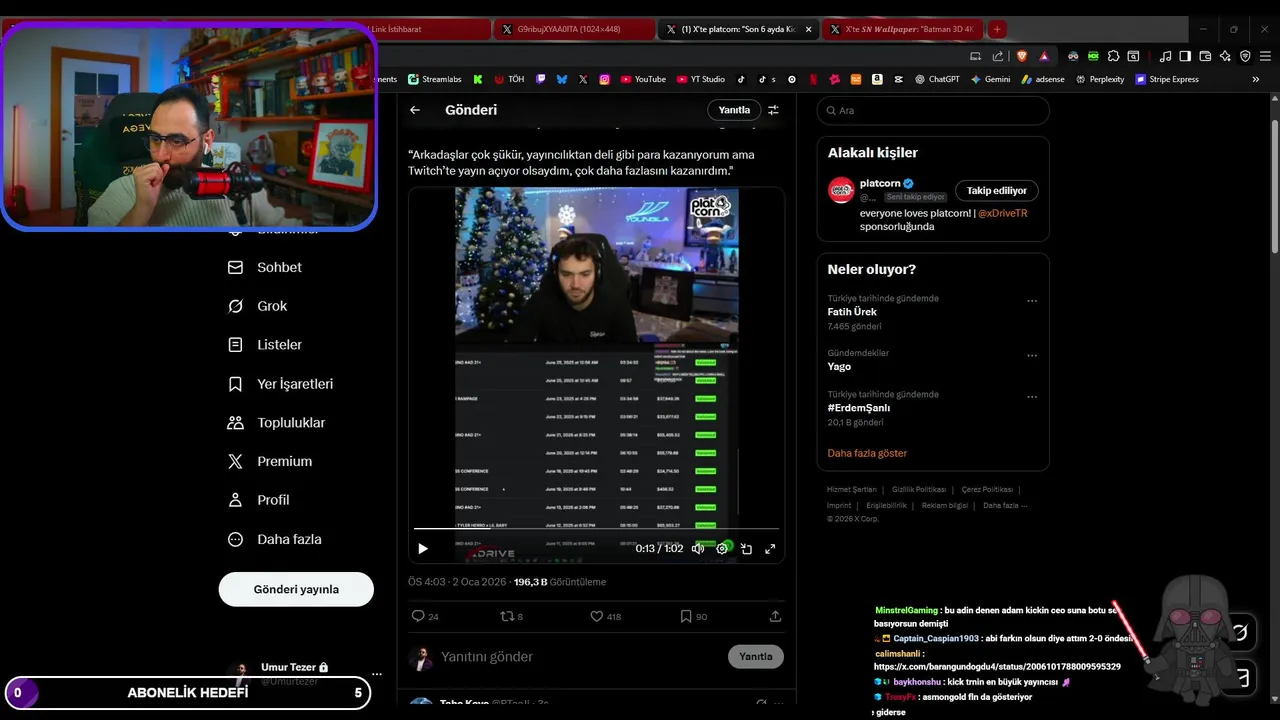
Task: Open more options for #ErdemŞanlı trend
Action: click(x=1032, y=396)
